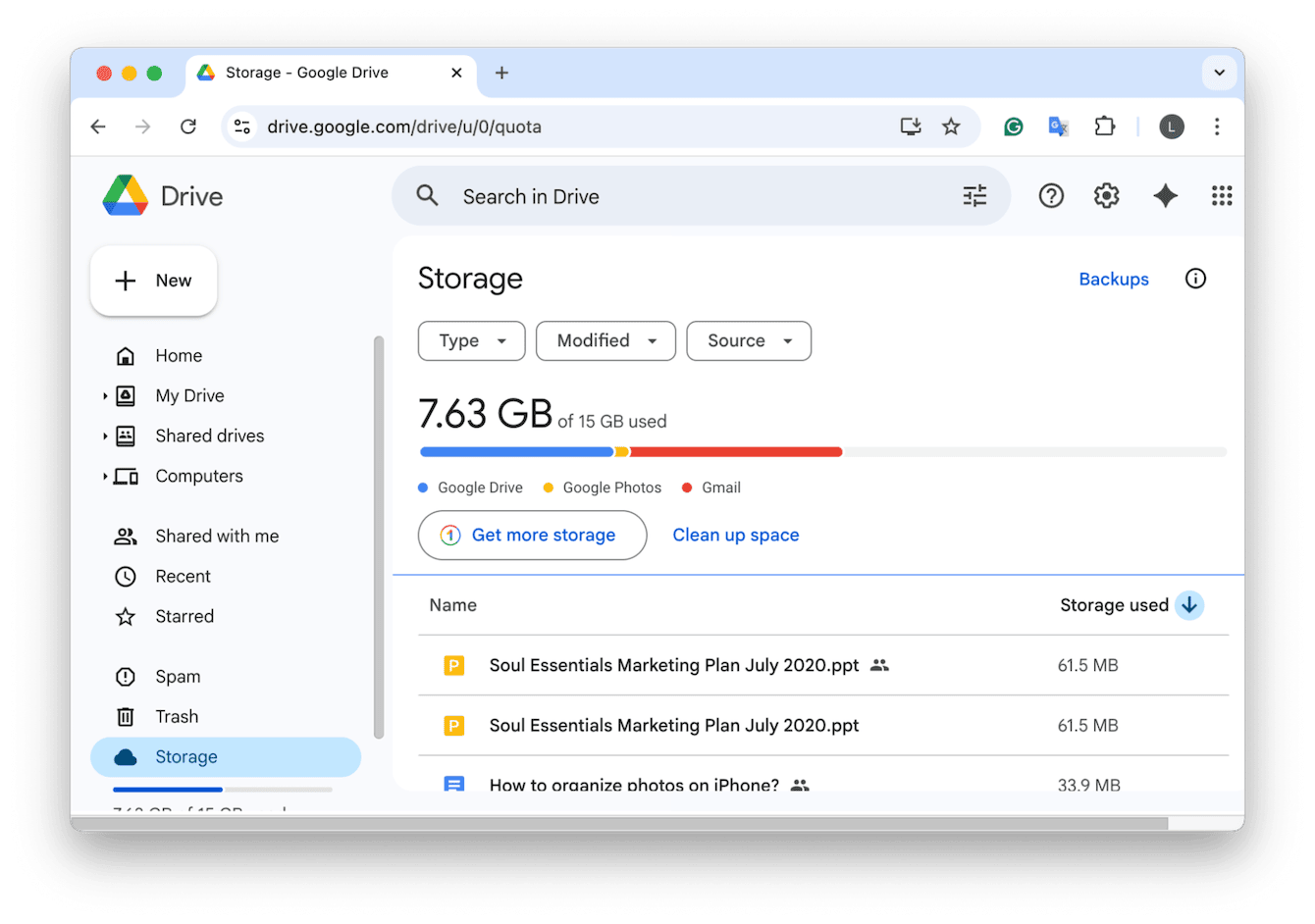Click the Help question mark icon
Screen dimensions: 1315x924
[1051, 195]
